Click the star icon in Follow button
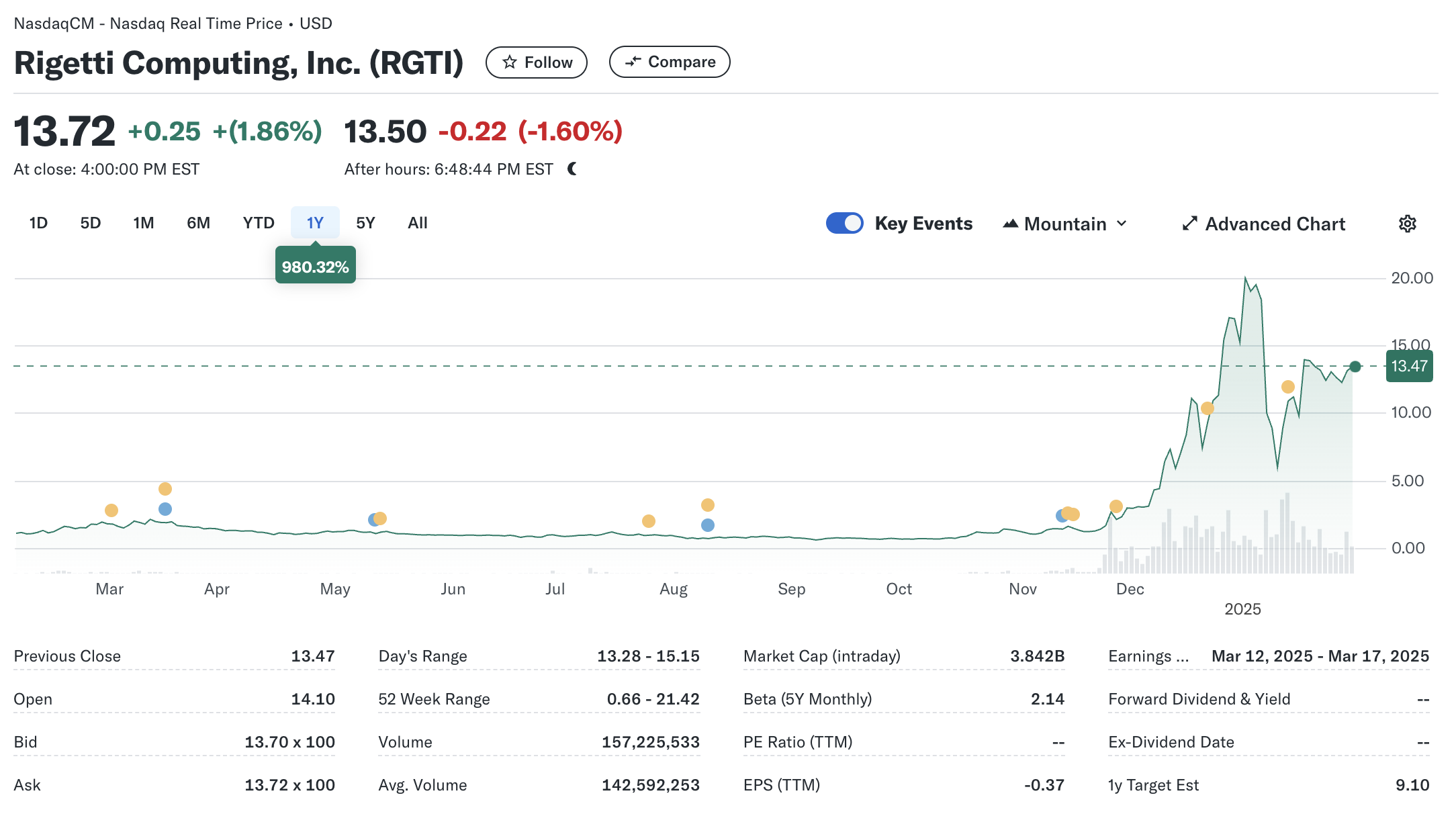1456x814 pixels. pos(510,62)
